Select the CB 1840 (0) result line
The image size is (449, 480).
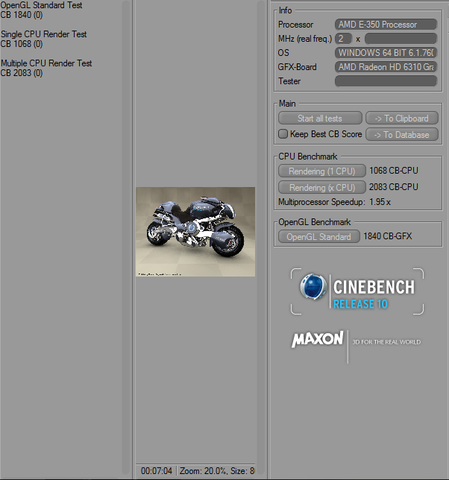[x=22, y=15]
